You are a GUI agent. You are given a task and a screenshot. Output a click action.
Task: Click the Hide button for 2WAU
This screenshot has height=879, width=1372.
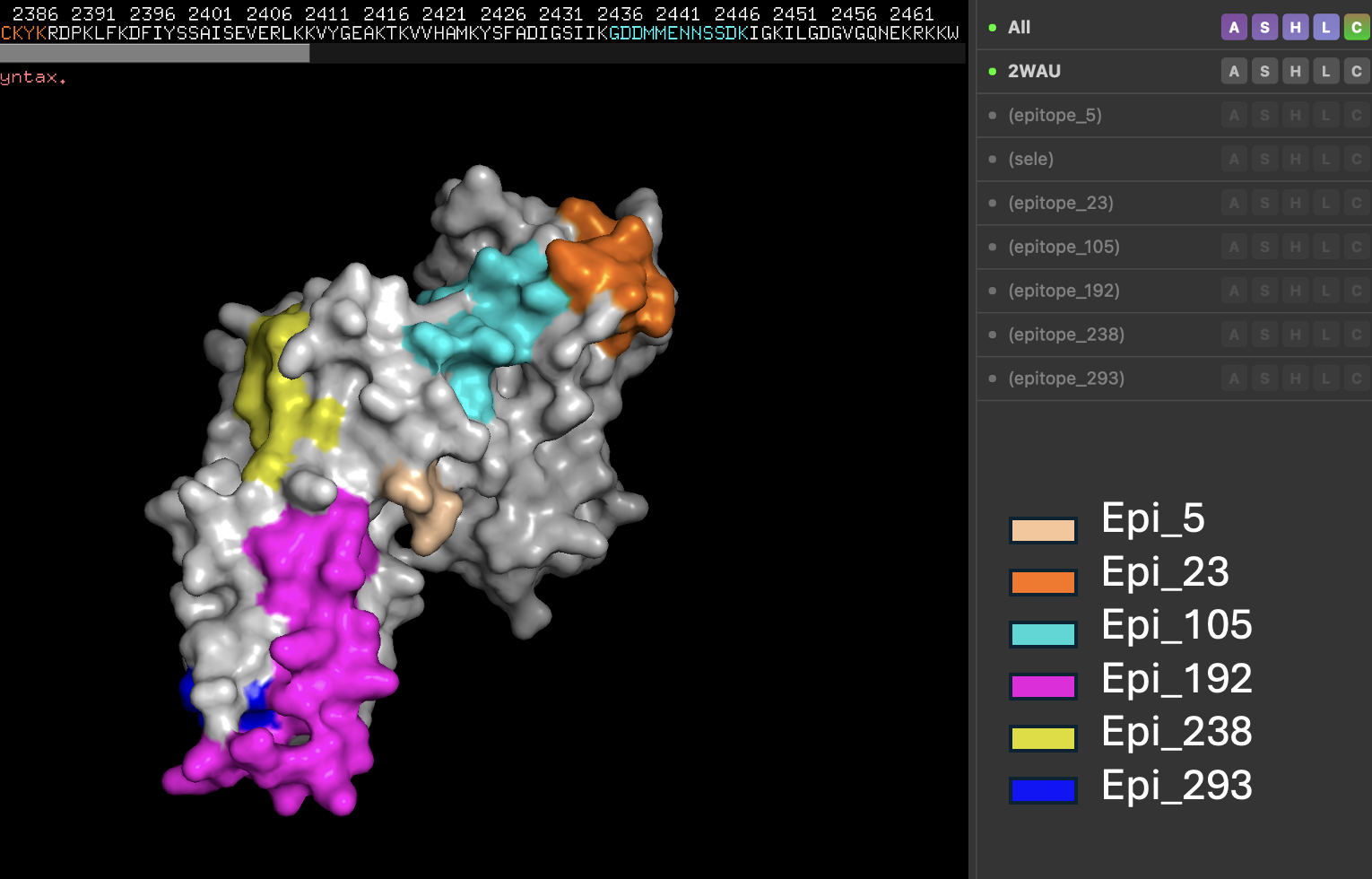[1295, 72]
